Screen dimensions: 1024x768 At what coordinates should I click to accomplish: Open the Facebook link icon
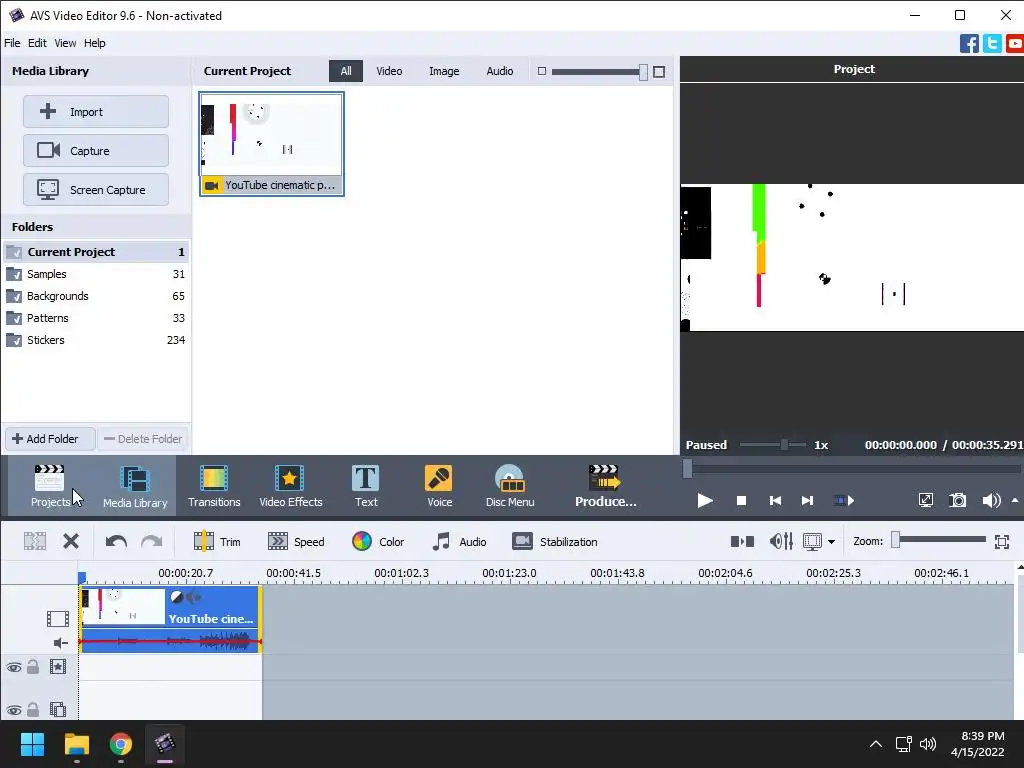[969, 44]
